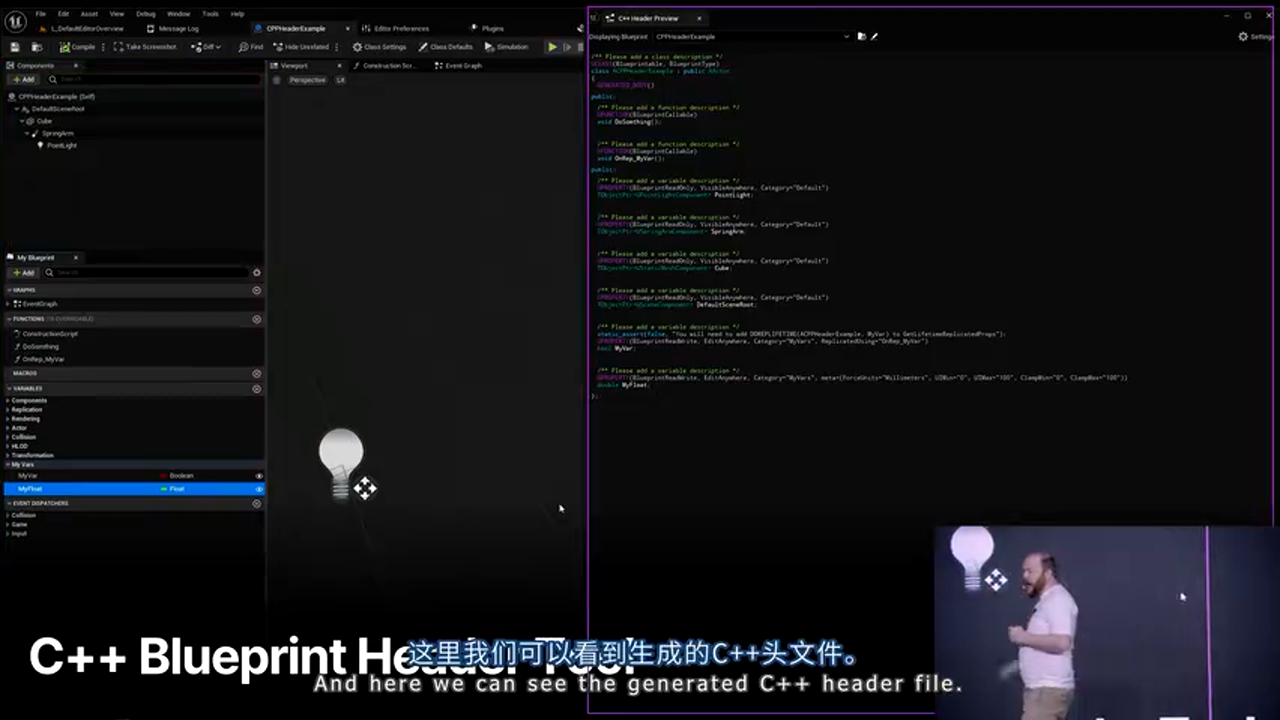
Task: Click the Save icon in the toolbar
Action: click(15, 47)
